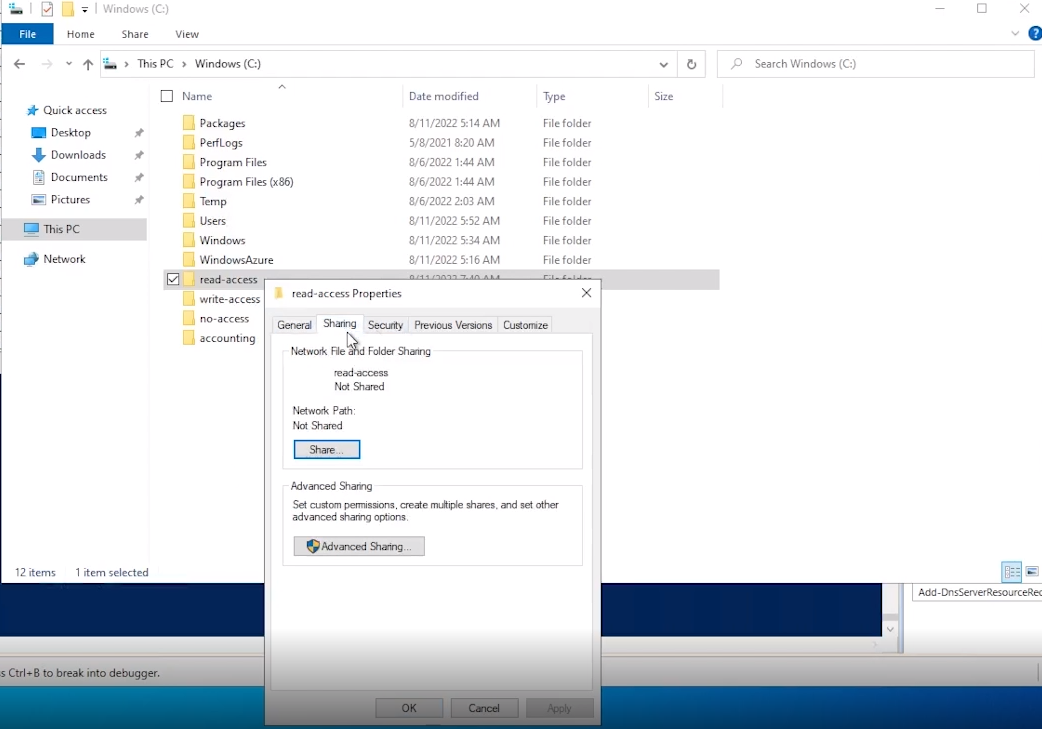This screenshot has height=729, width=1042.
Task: Switch to the Customize tab in Properties
Action: (x=525, y=325)
